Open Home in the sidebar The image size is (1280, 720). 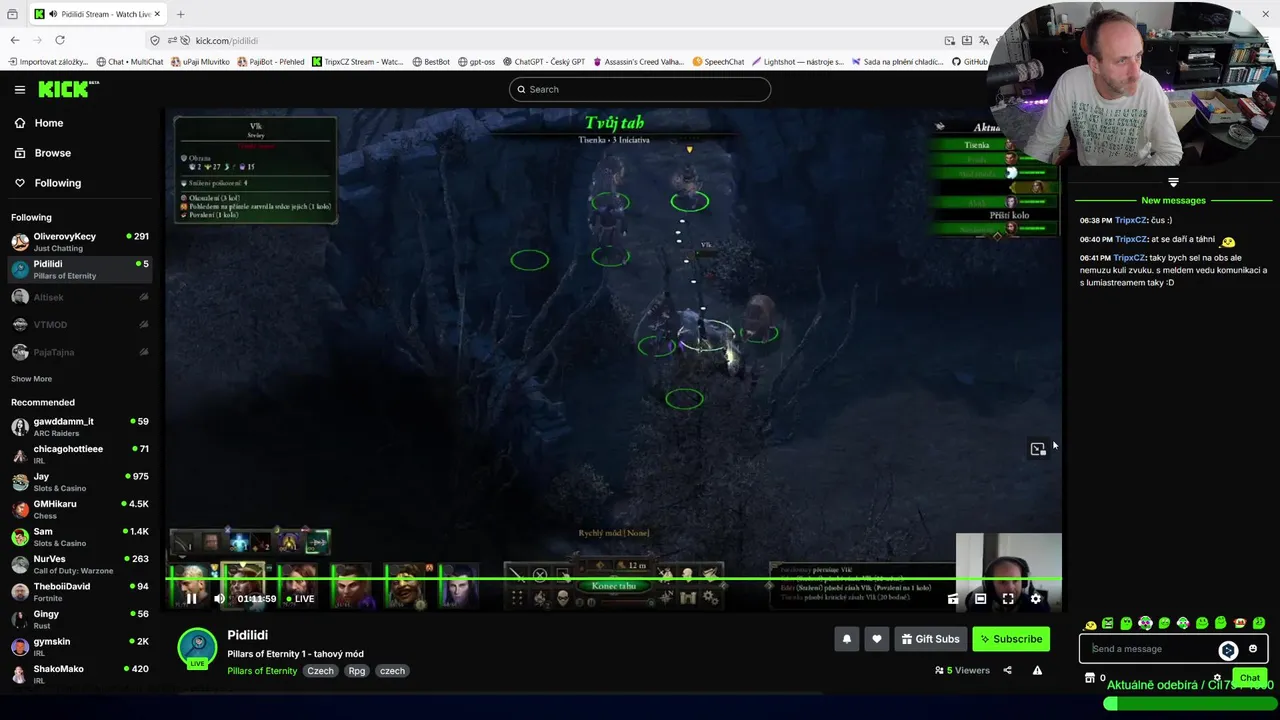click(82, 123)
